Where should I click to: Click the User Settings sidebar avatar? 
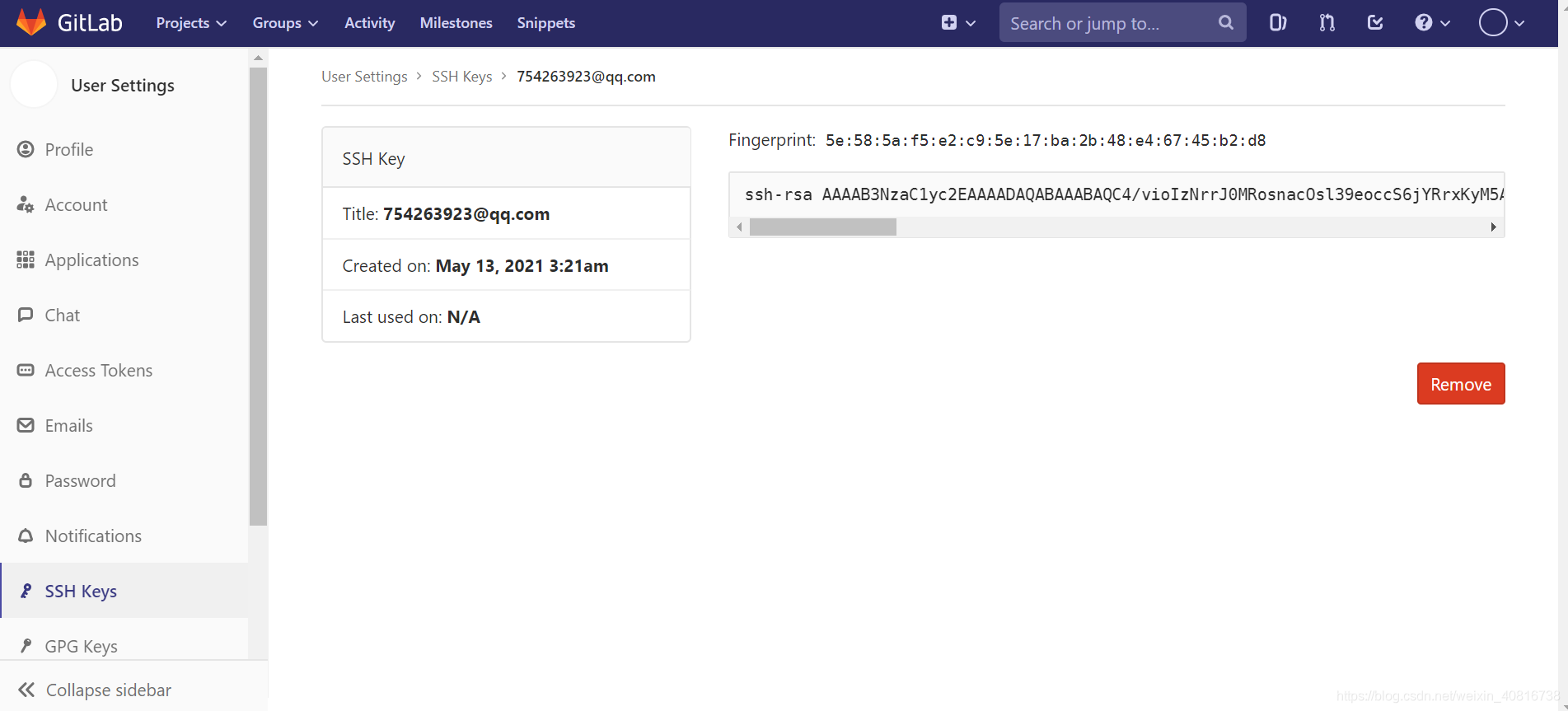(34, 85)
